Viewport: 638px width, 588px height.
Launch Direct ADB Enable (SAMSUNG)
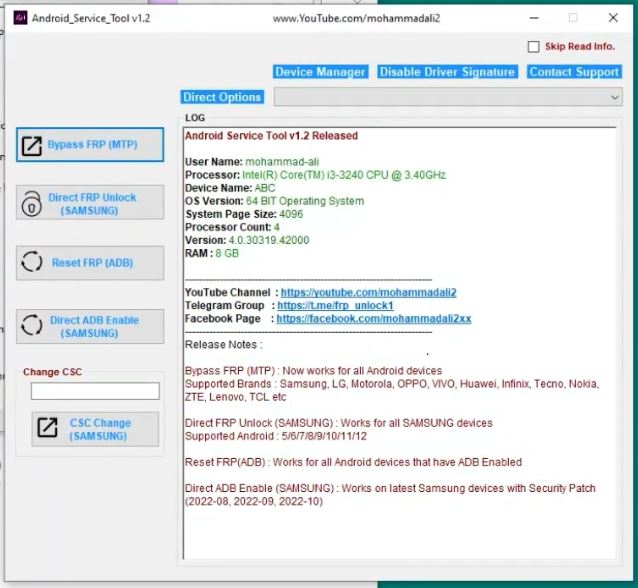coord(90,326)
